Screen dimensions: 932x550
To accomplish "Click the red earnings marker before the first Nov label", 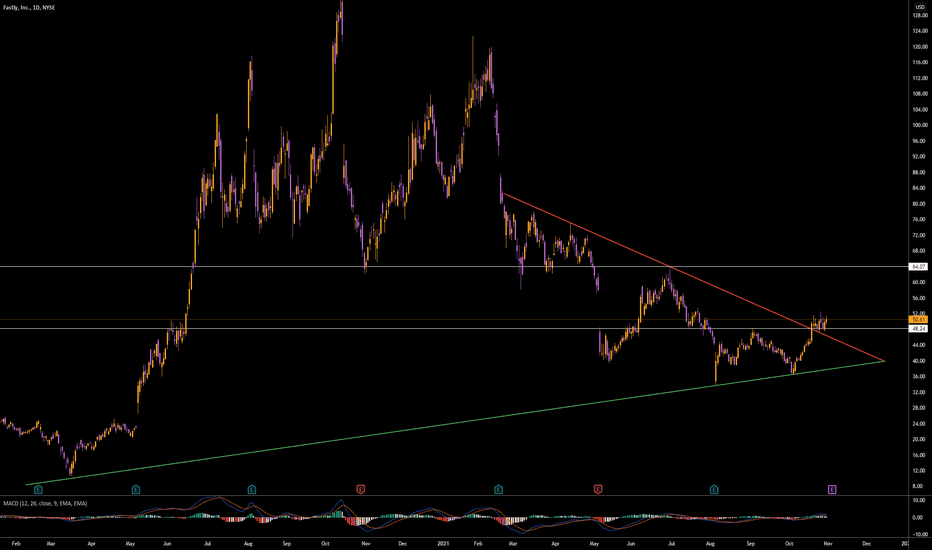I will coord(361,489).
